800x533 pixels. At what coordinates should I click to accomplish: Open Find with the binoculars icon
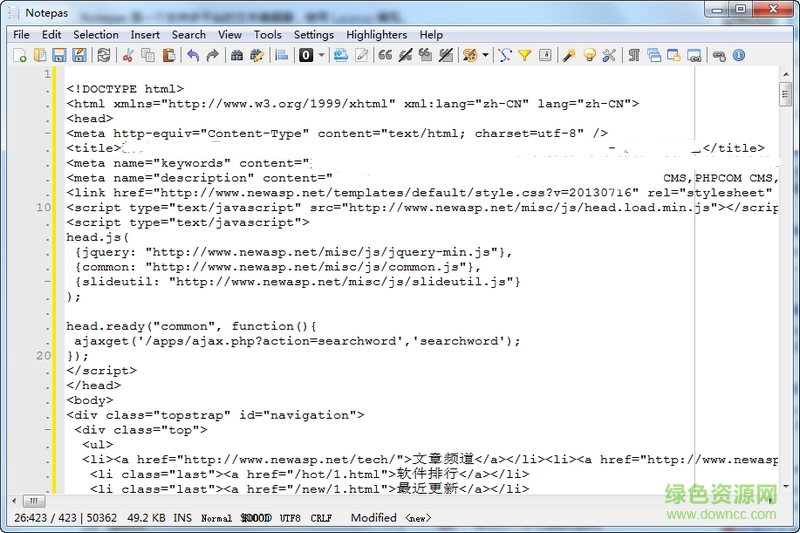click(x=237, y=55)
